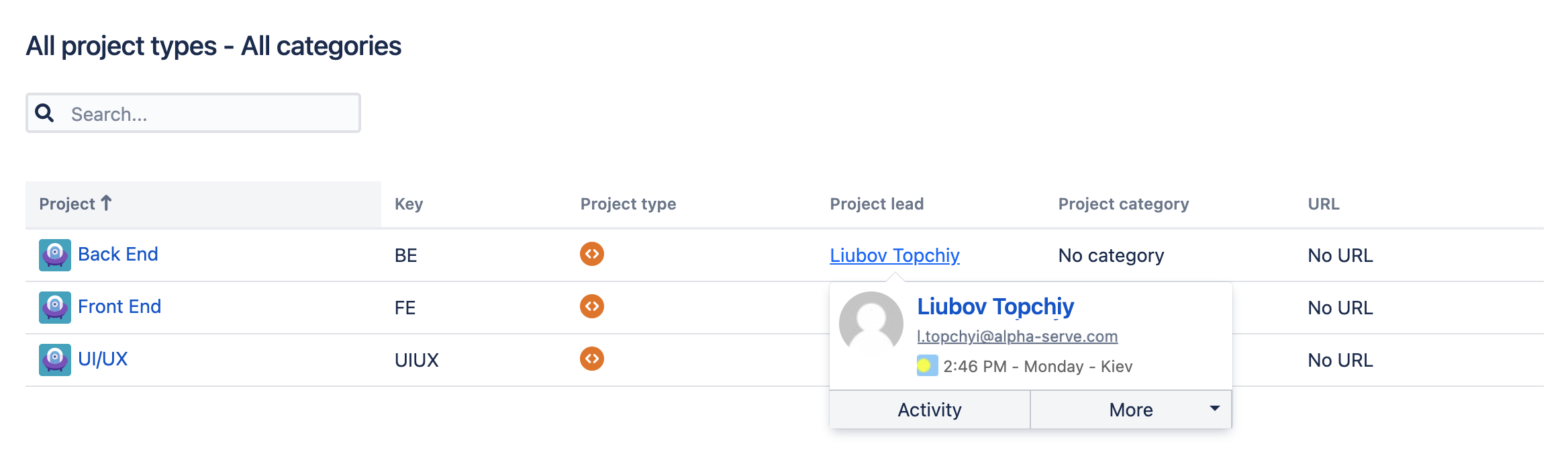The image size is (1568, 454).
Task: Click the ascending sort arrow next to Project
Action: pyautogui.click(x=106, y=203)
